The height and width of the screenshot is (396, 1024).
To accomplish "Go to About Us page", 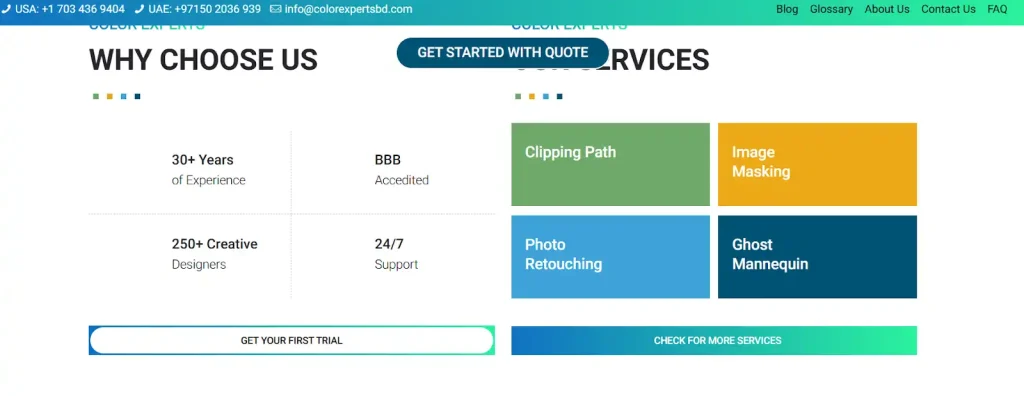I will pyautogui.click(x=887, y=9).
